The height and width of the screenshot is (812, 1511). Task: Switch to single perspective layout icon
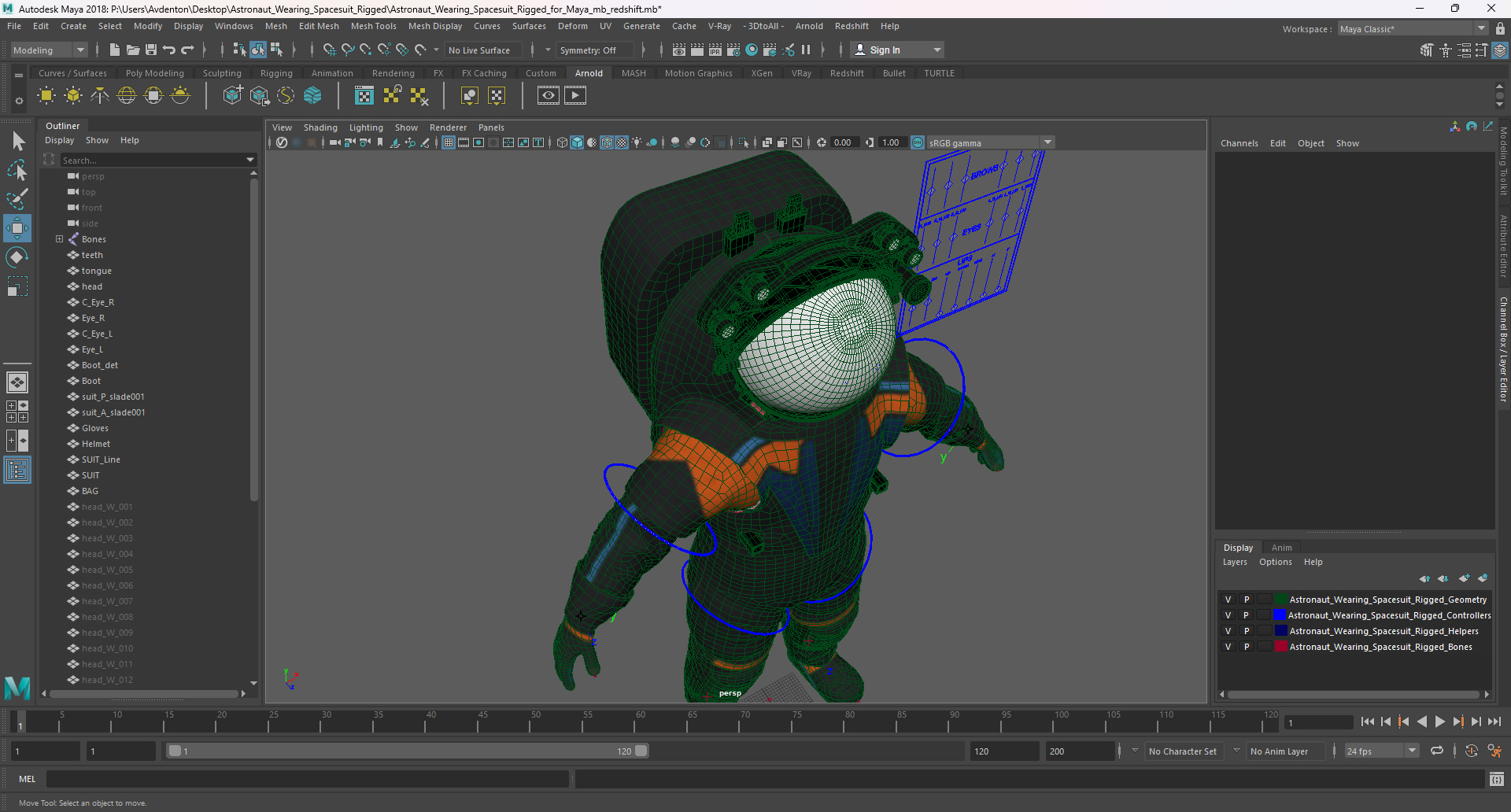tap(17, 382)
